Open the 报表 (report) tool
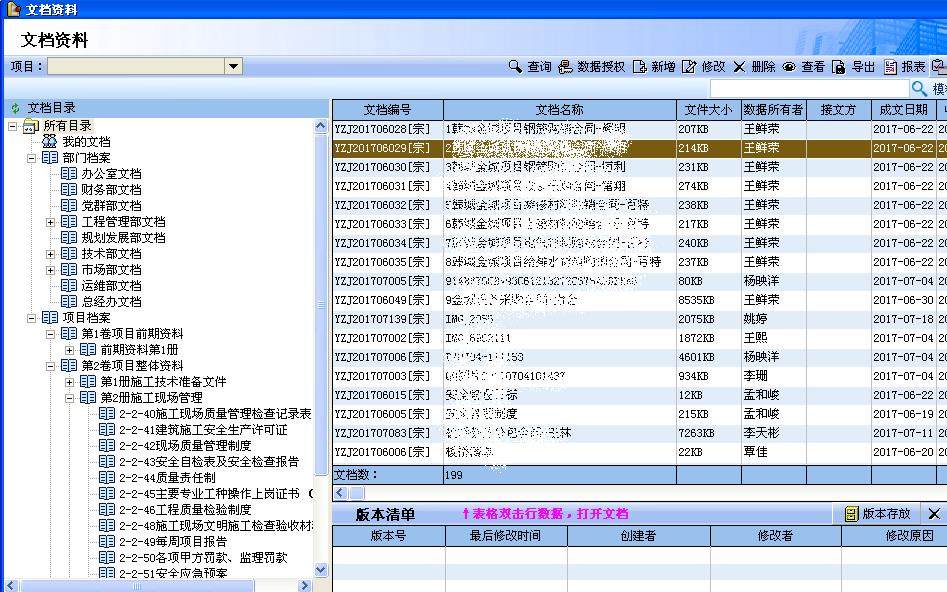 click(x=891, y=67)
